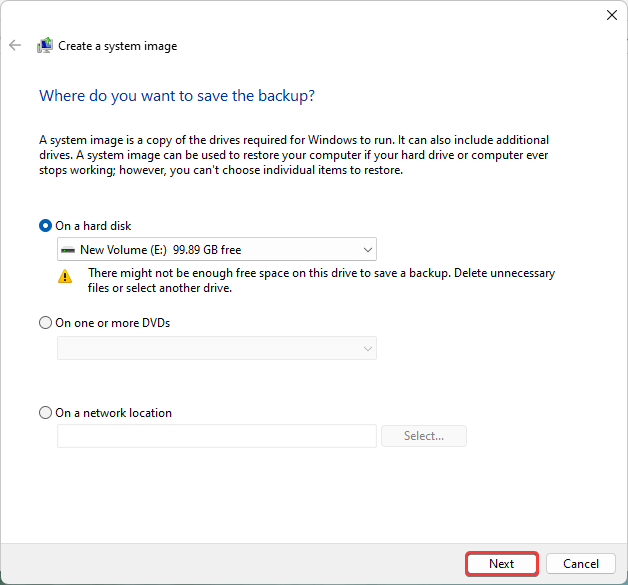Click the drive icon beside New Volume (E:)
This screenshot has width=628, height=585.
point(68,250)
